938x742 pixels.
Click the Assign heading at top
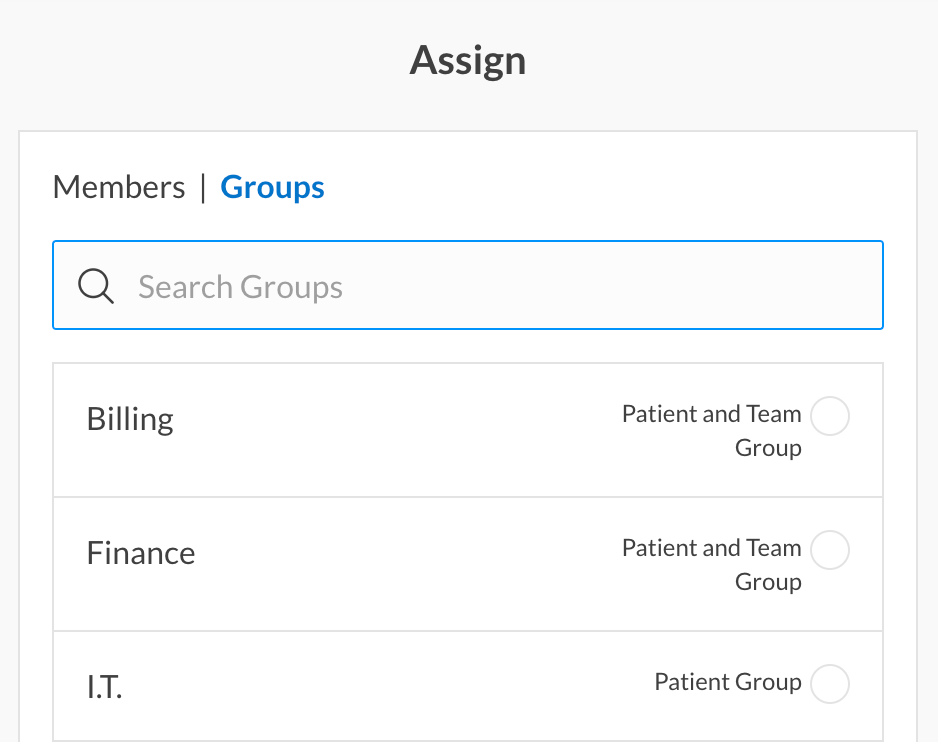468,61
